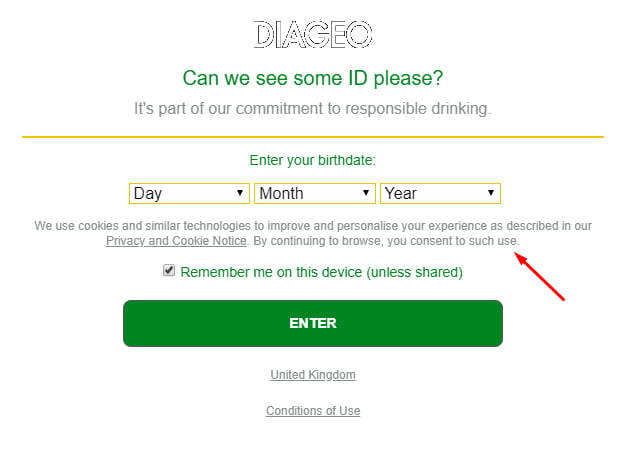This screenshot has height=453, width=617.
Task: Click the responsible drinking subtitle text
Action: tap(313, 109)
